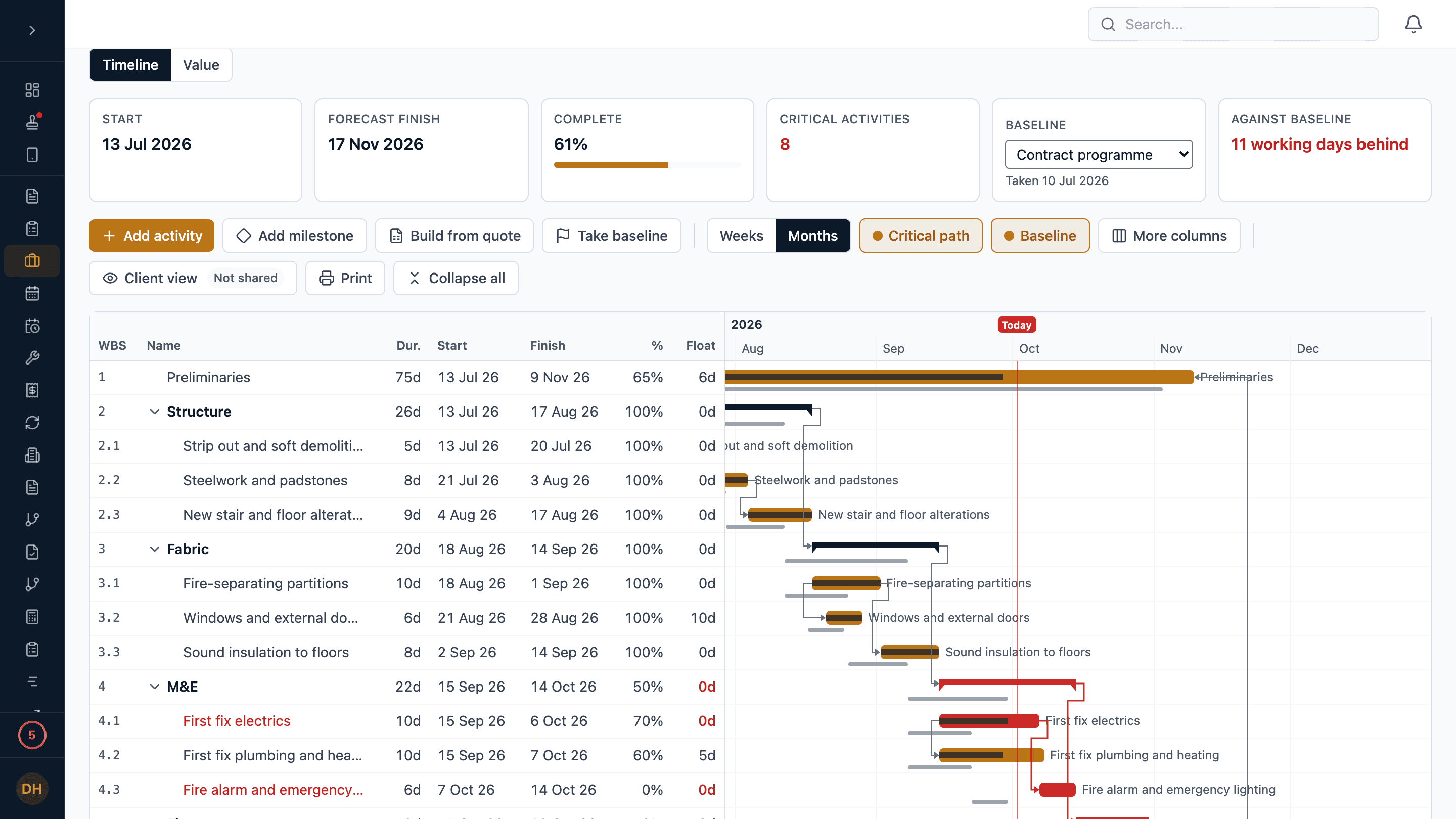Viewport: 1456px width, 819px height.
Task: Collapse the Structure group chevron
Action: pyautogui.click(x=154, y=412)
